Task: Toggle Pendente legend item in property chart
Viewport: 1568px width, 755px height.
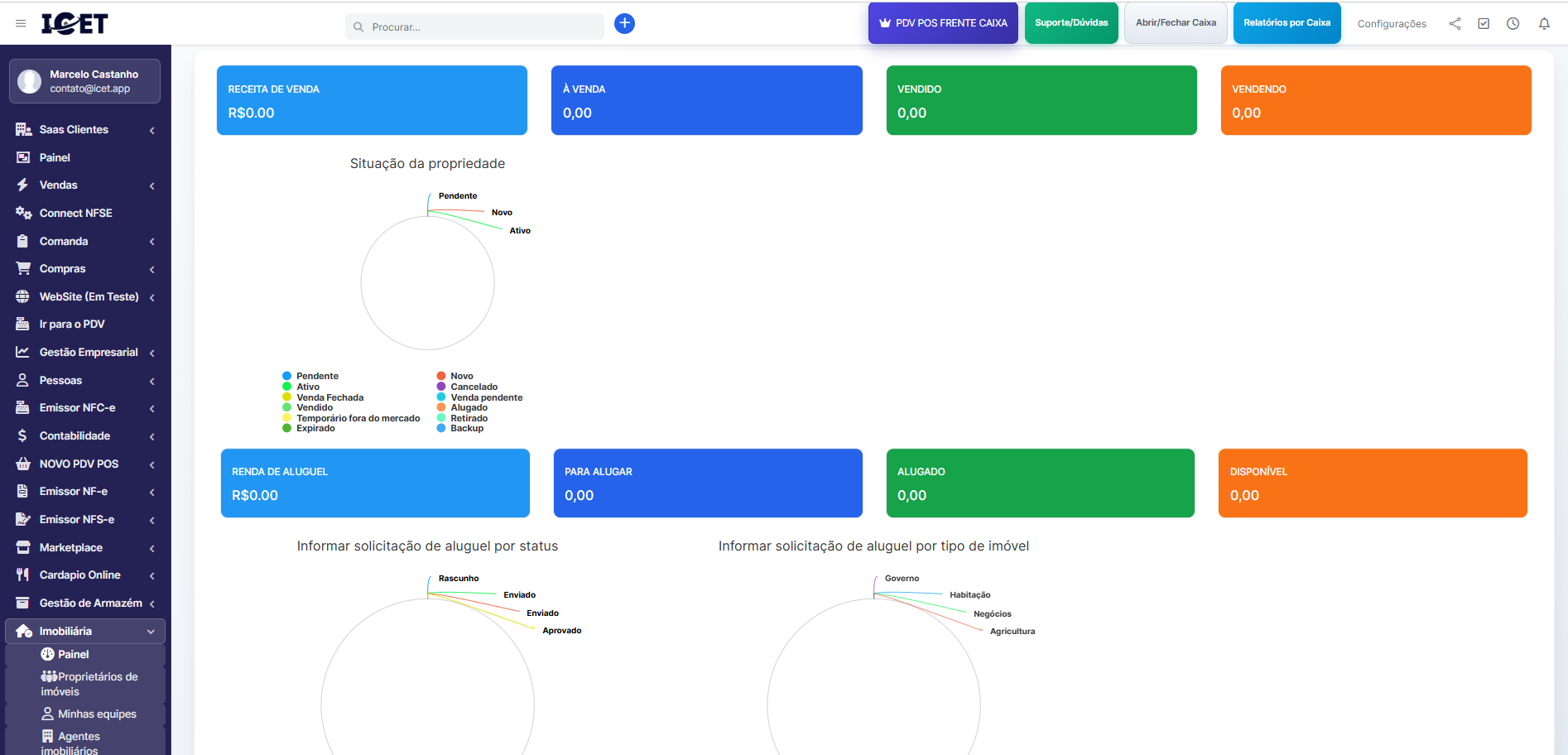Action: coord(317,376)
